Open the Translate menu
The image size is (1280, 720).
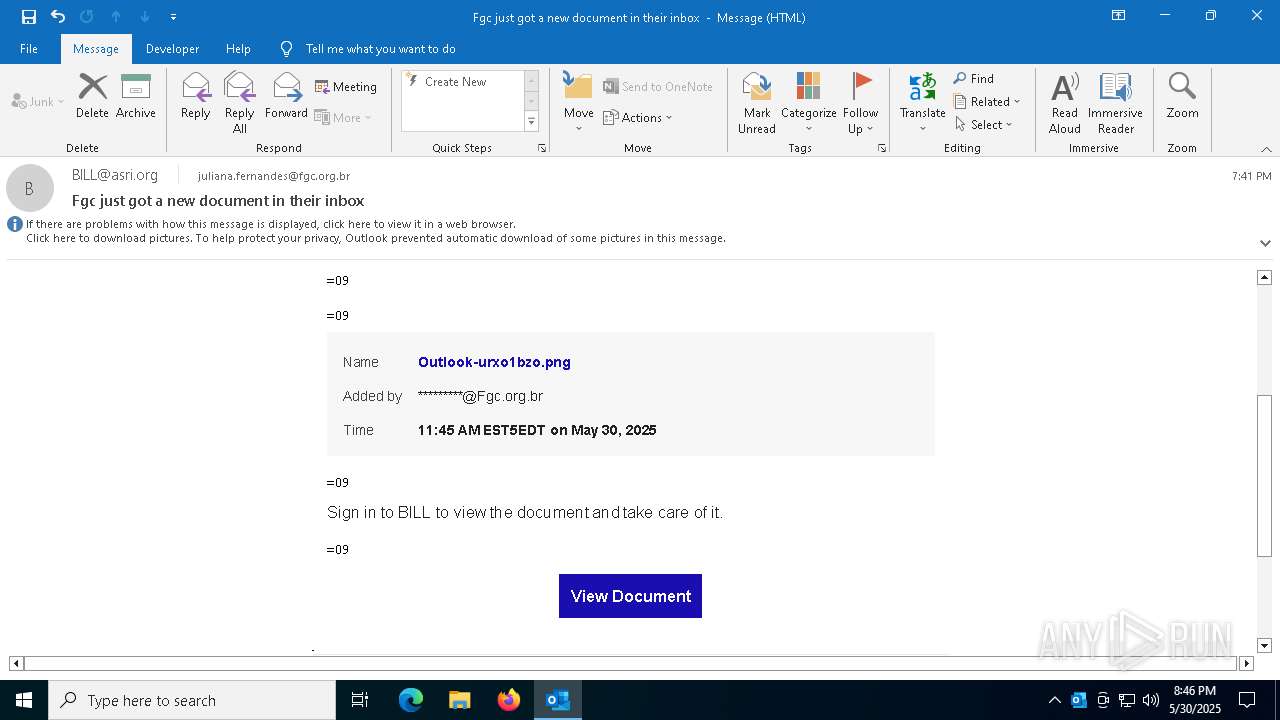point(922,102)
